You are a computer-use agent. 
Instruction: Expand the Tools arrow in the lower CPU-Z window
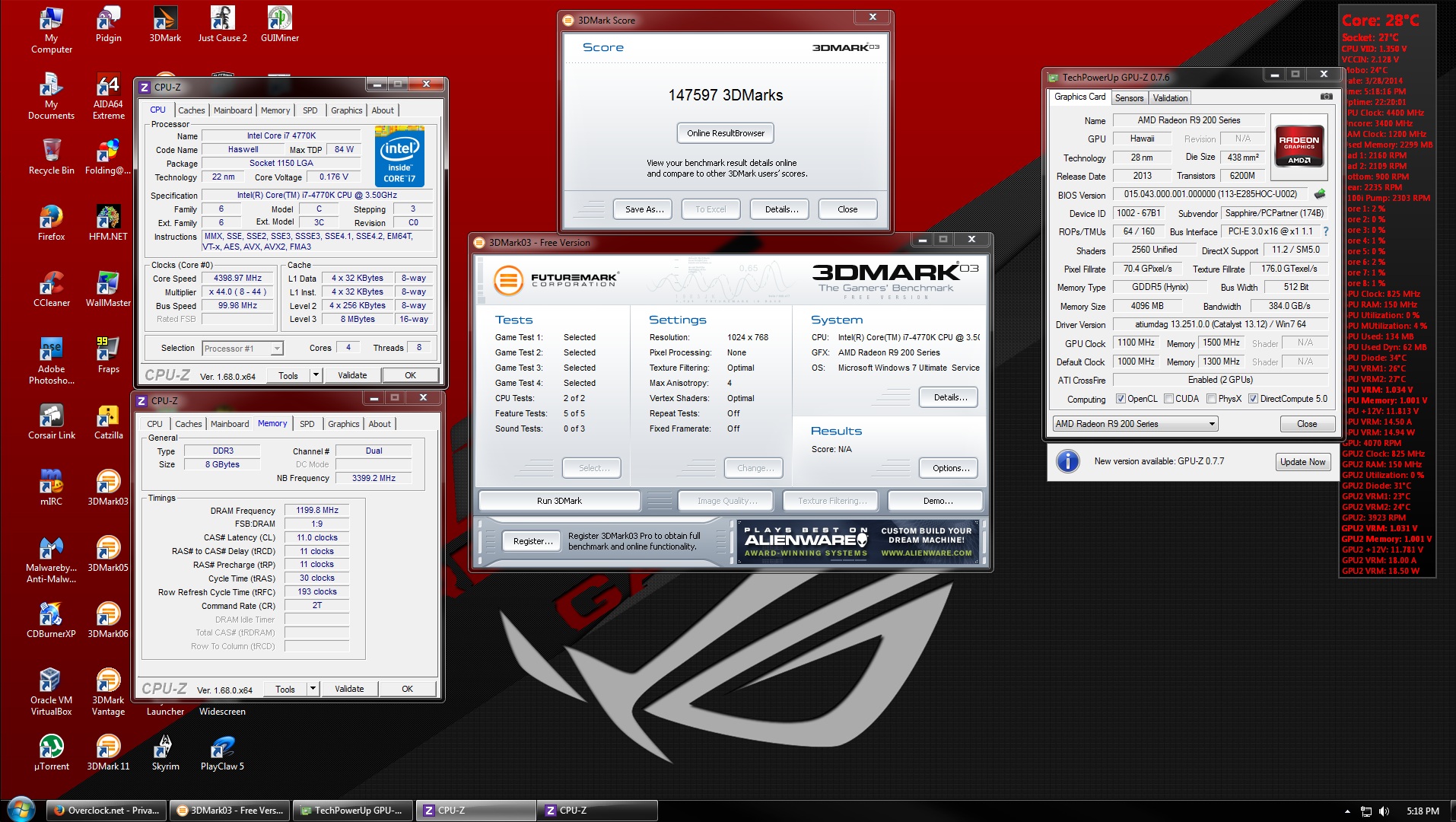[313, 689]
